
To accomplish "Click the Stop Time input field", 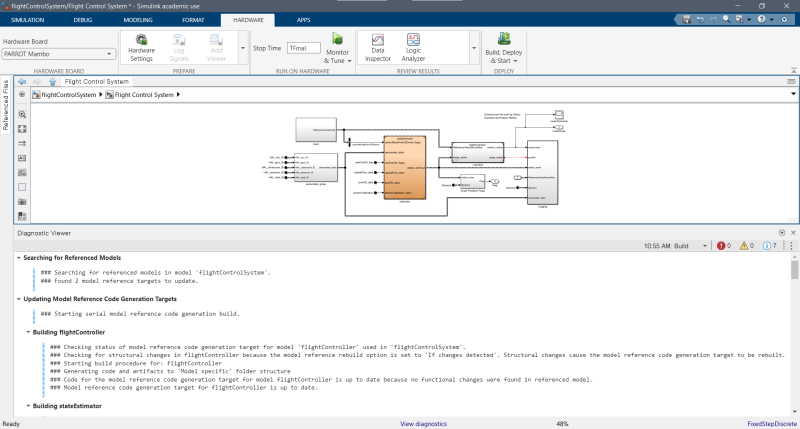I will click(x=304, y=48).
